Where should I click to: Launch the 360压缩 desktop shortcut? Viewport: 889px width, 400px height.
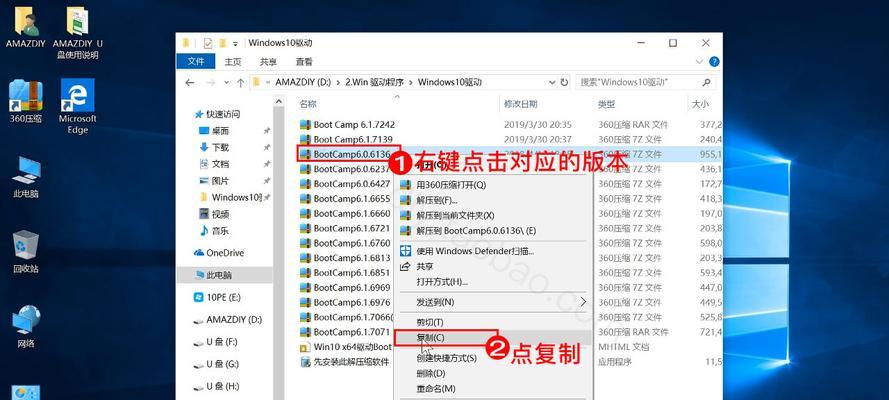click(26, 101)
